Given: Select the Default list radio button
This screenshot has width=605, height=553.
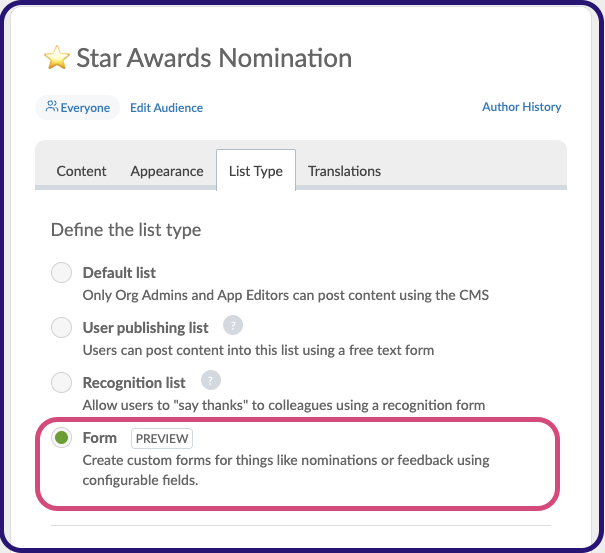Looking at the screenshot, I should click(x=62, y=272).
